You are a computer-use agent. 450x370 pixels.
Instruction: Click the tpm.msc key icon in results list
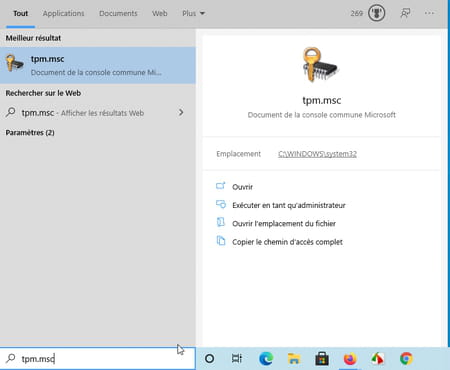14,63
